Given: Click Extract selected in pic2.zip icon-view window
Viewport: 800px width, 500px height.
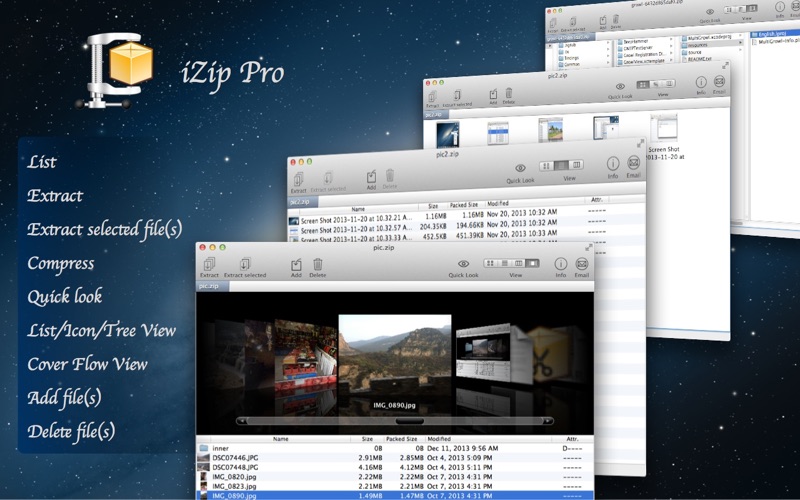Looking at the screenshot, I should [457, 95].
